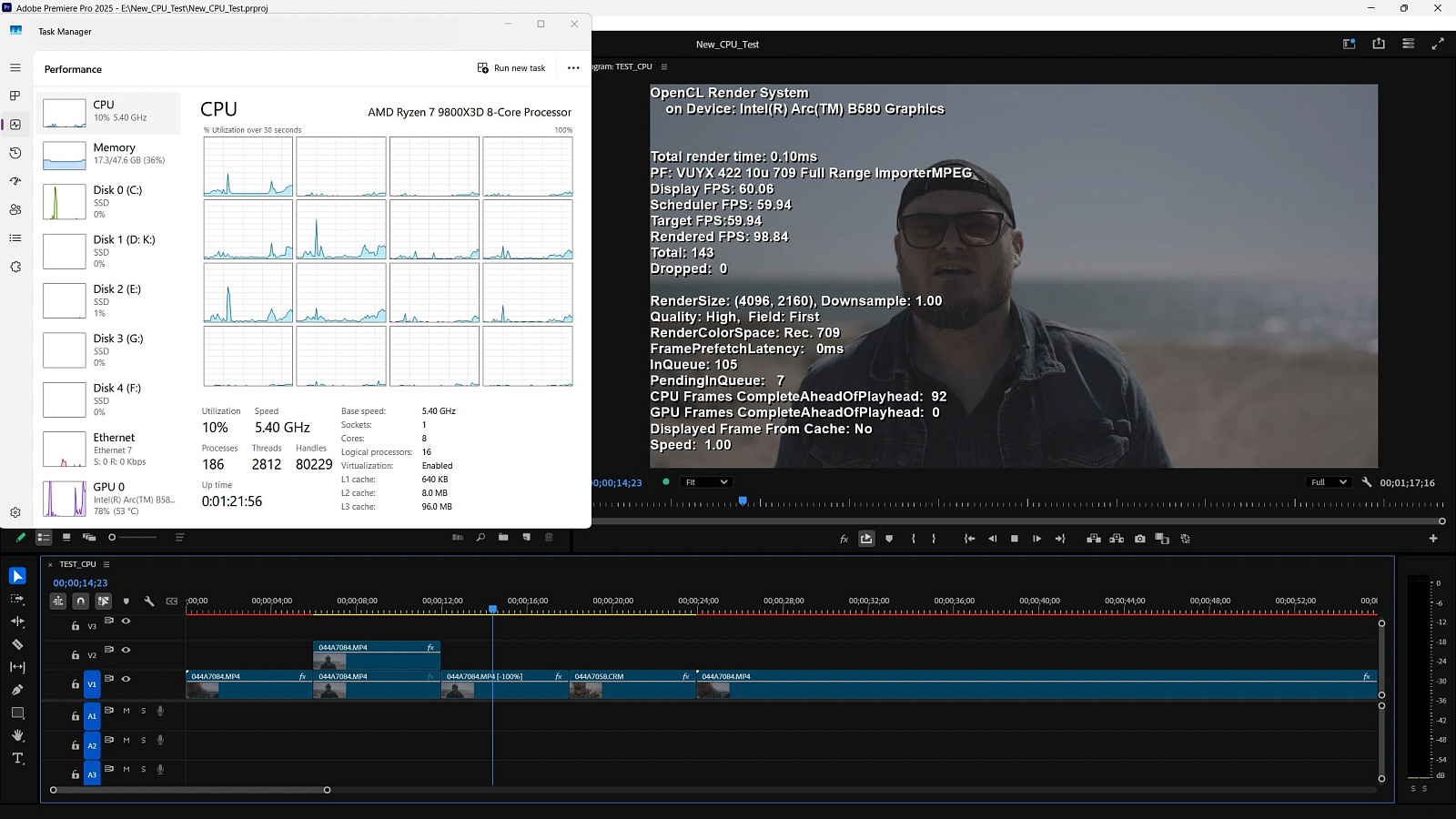1456x819 pixels.
Task: Stop playback in Program monitor
Action: [1015, 539]
